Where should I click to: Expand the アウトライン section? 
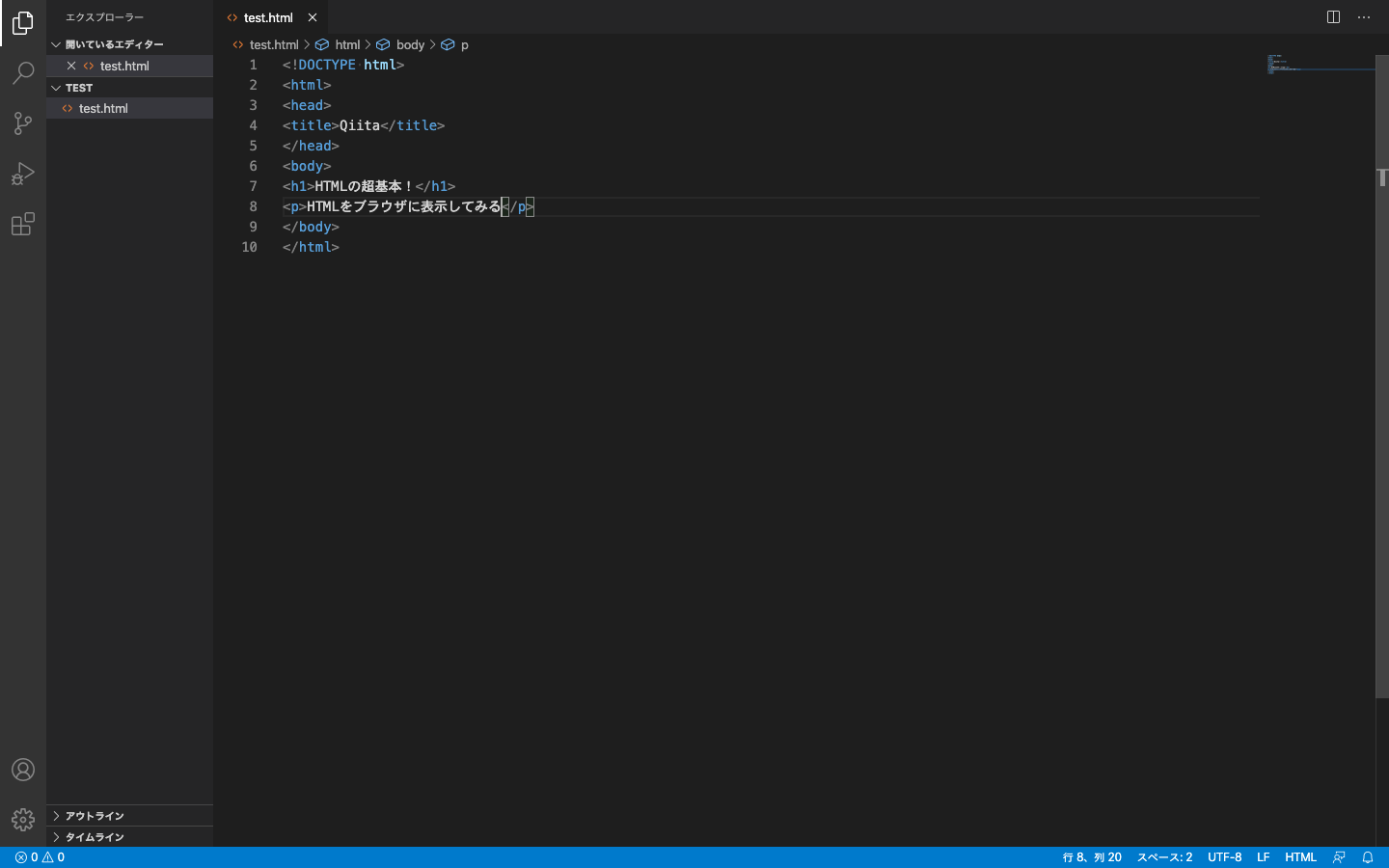(129, 816)
